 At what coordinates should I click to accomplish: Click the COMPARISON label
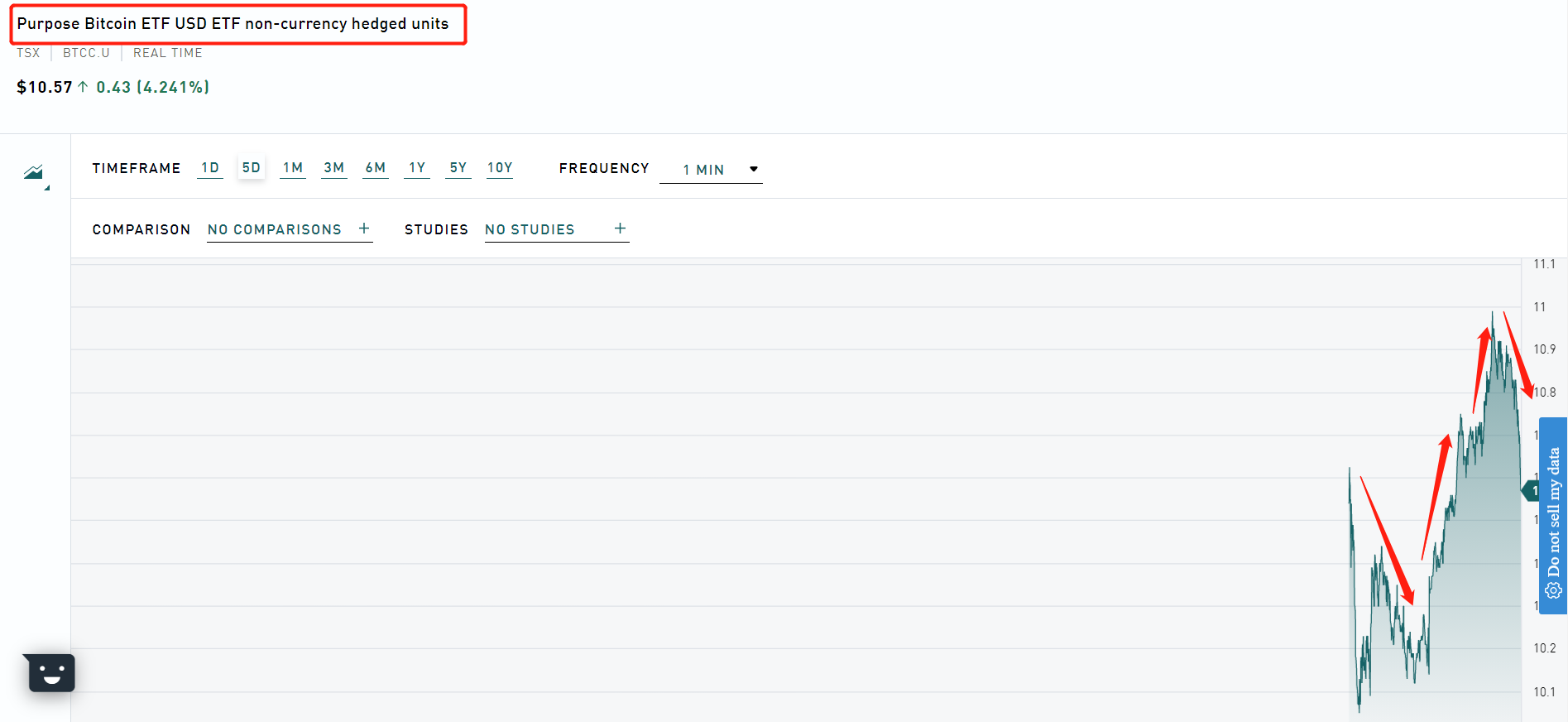pyautogui.click(x=141, y=229)
